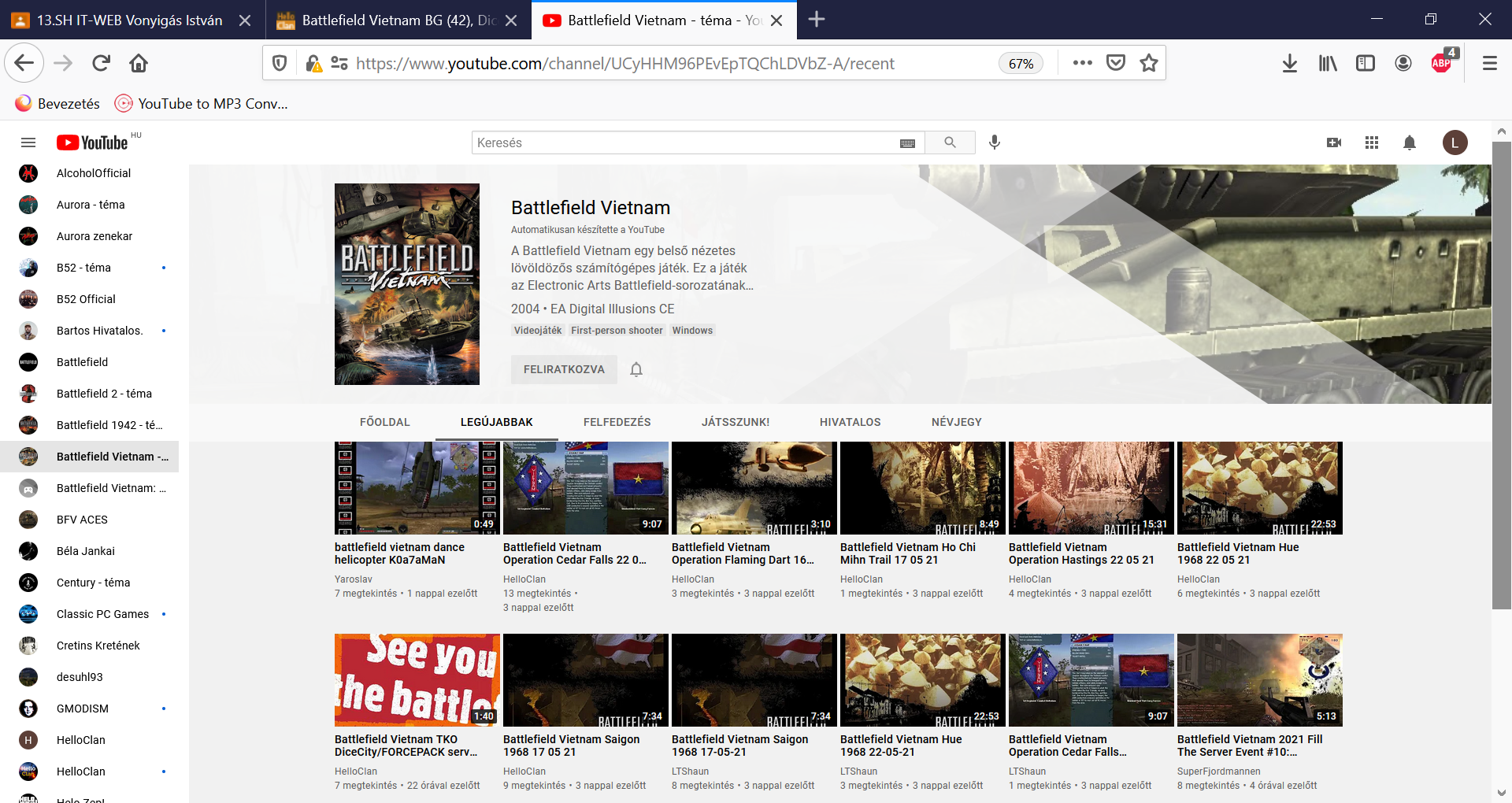This screenshot has width=1512, height=803.
Task: Toggle channel notification bell next to Feliratkozva
Action: [x=636, y=369]
